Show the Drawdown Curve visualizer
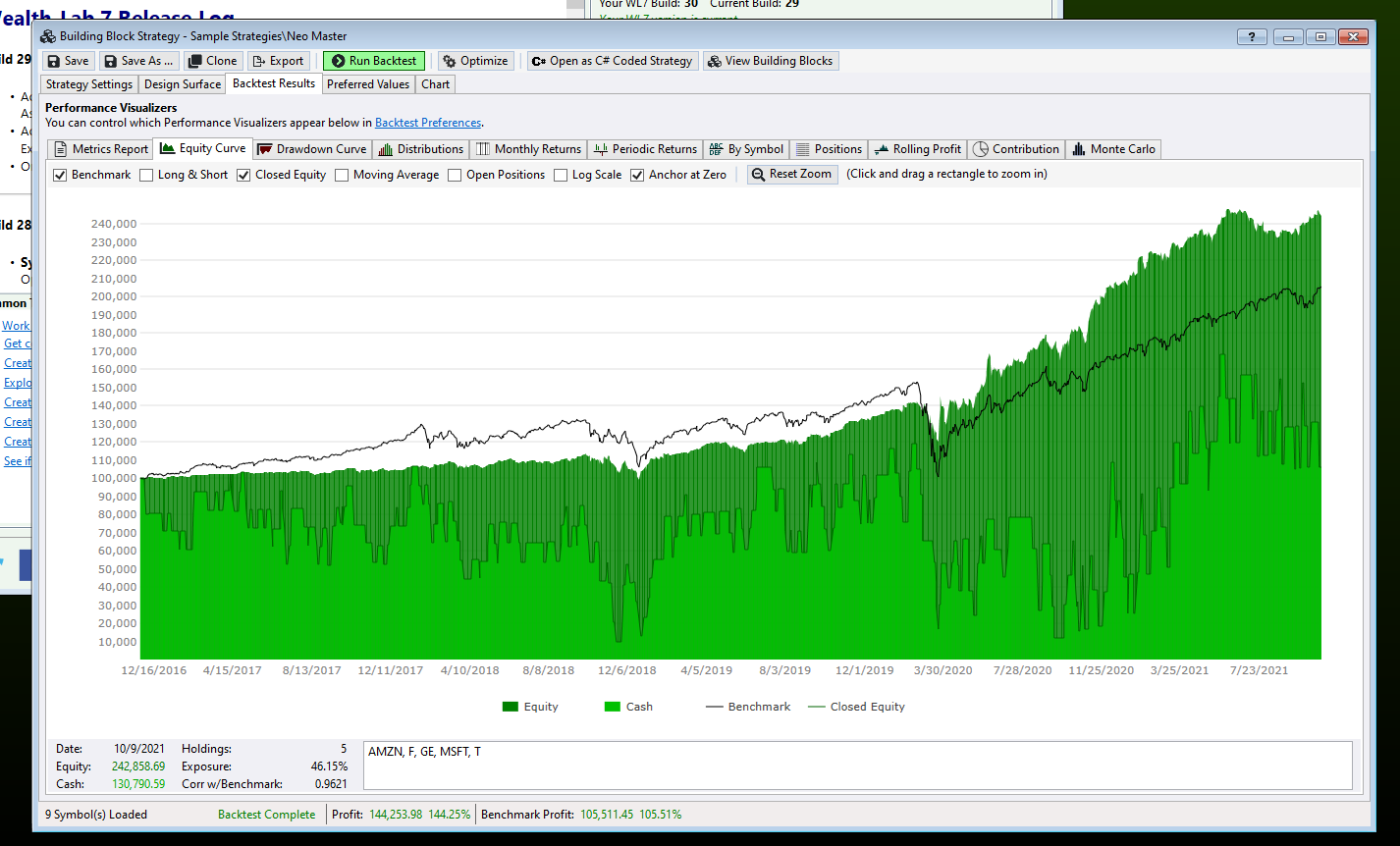The image size is (1400, 846). click(311, 149)
